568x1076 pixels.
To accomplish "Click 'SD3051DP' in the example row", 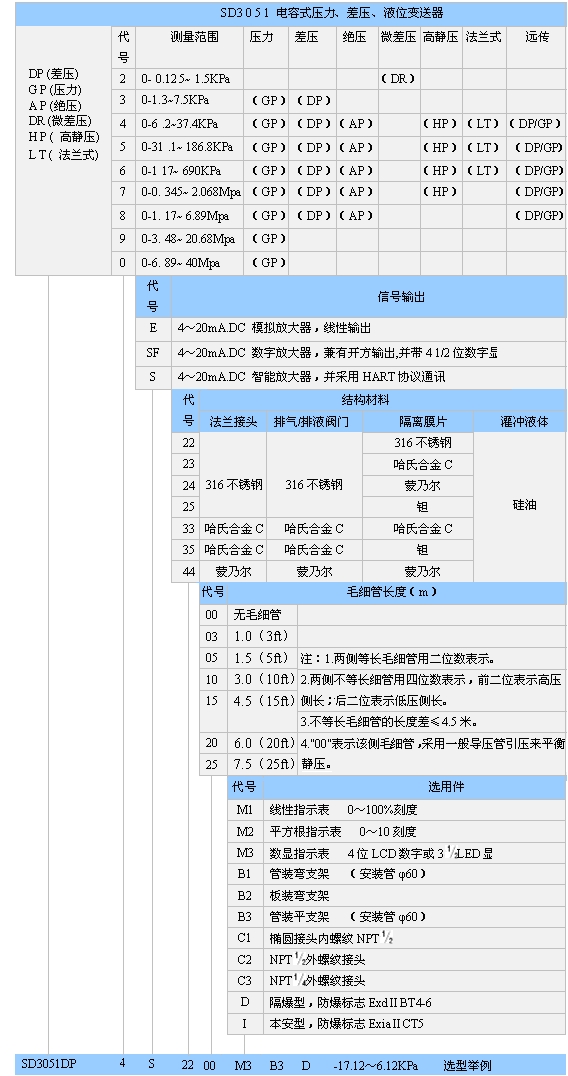I will (48, 1065).
